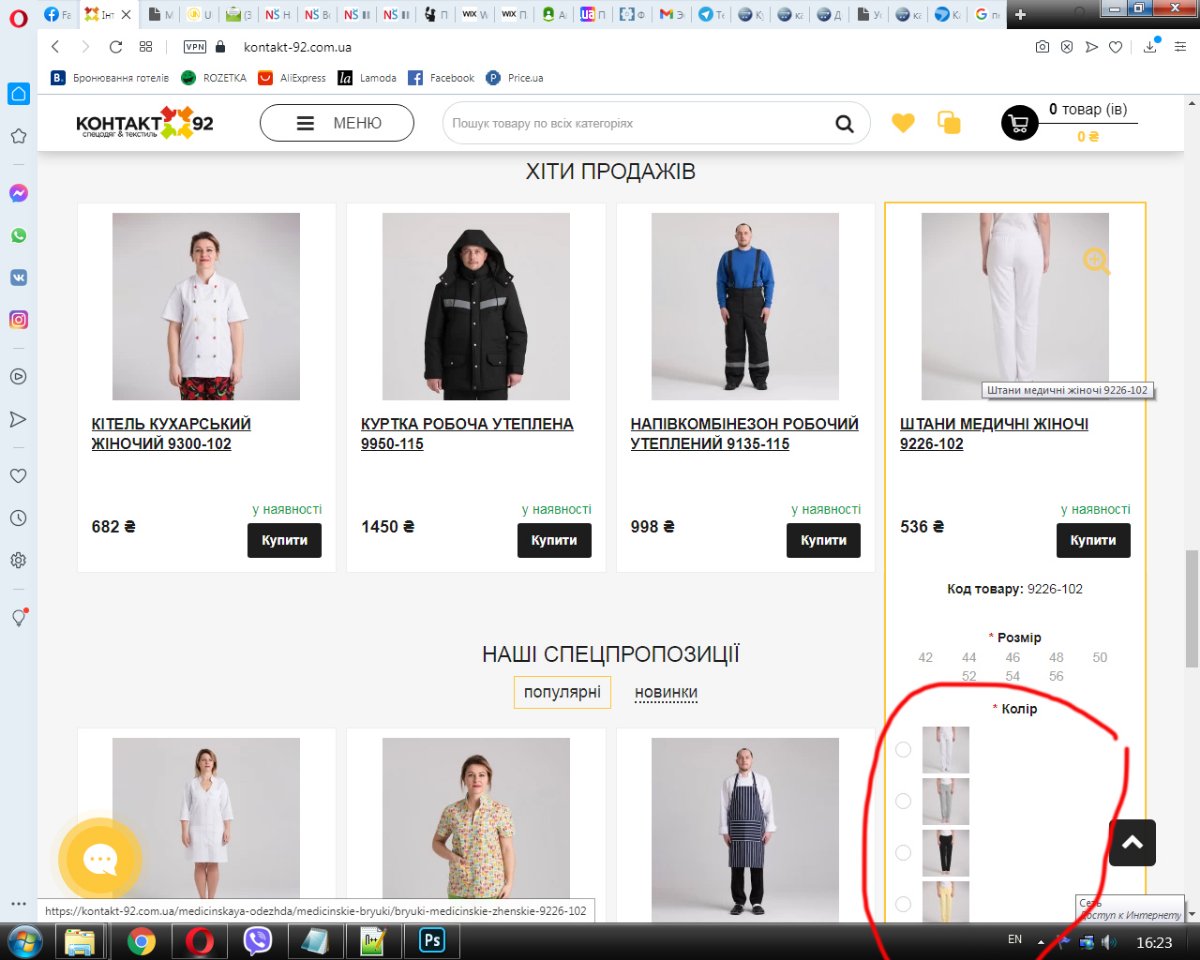Open VK in the Opera sidebar
1200x960 pixels.
(x=18, y=278)
